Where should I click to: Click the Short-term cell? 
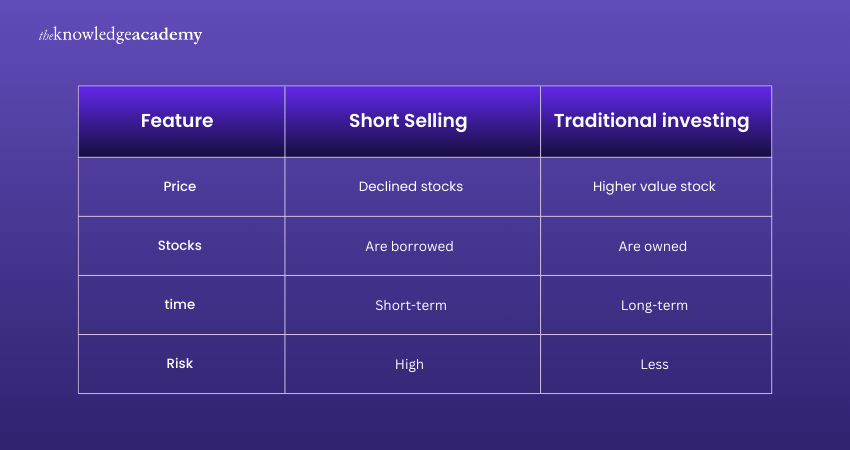410,305
